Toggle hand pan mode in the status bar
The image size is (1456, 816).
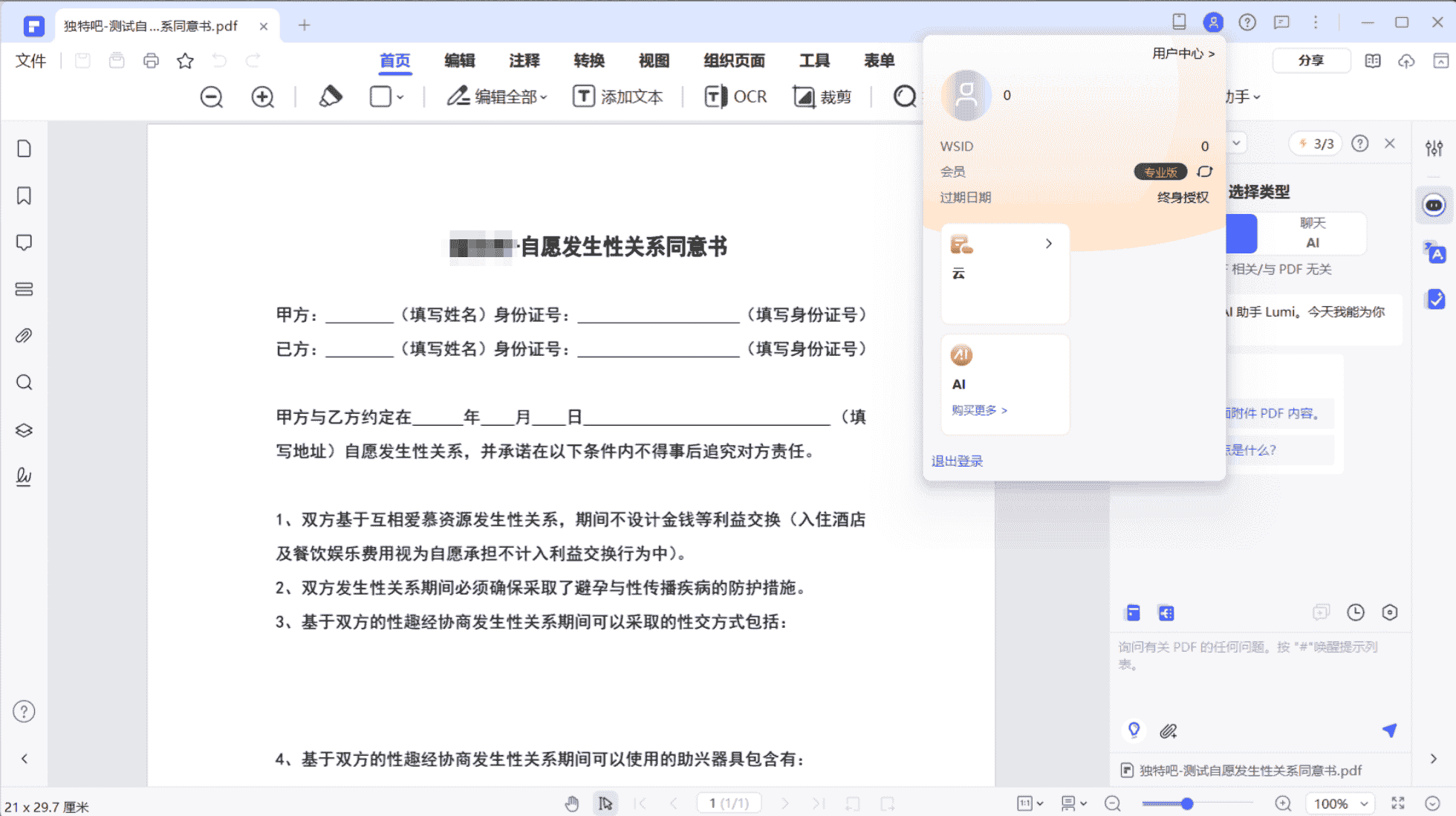pos(572,803)
